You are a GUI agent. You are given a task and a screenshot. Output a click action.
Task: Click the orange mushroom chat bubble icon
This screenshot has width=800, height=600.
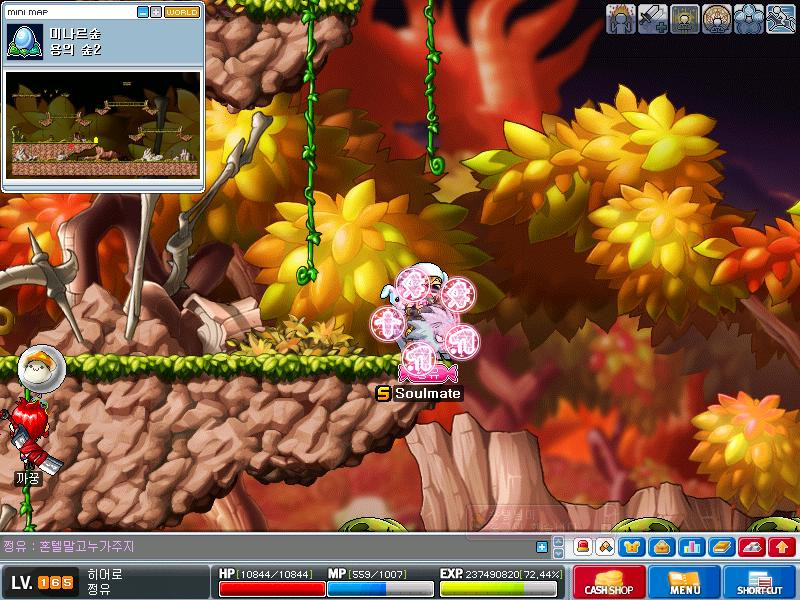[41, 368]
